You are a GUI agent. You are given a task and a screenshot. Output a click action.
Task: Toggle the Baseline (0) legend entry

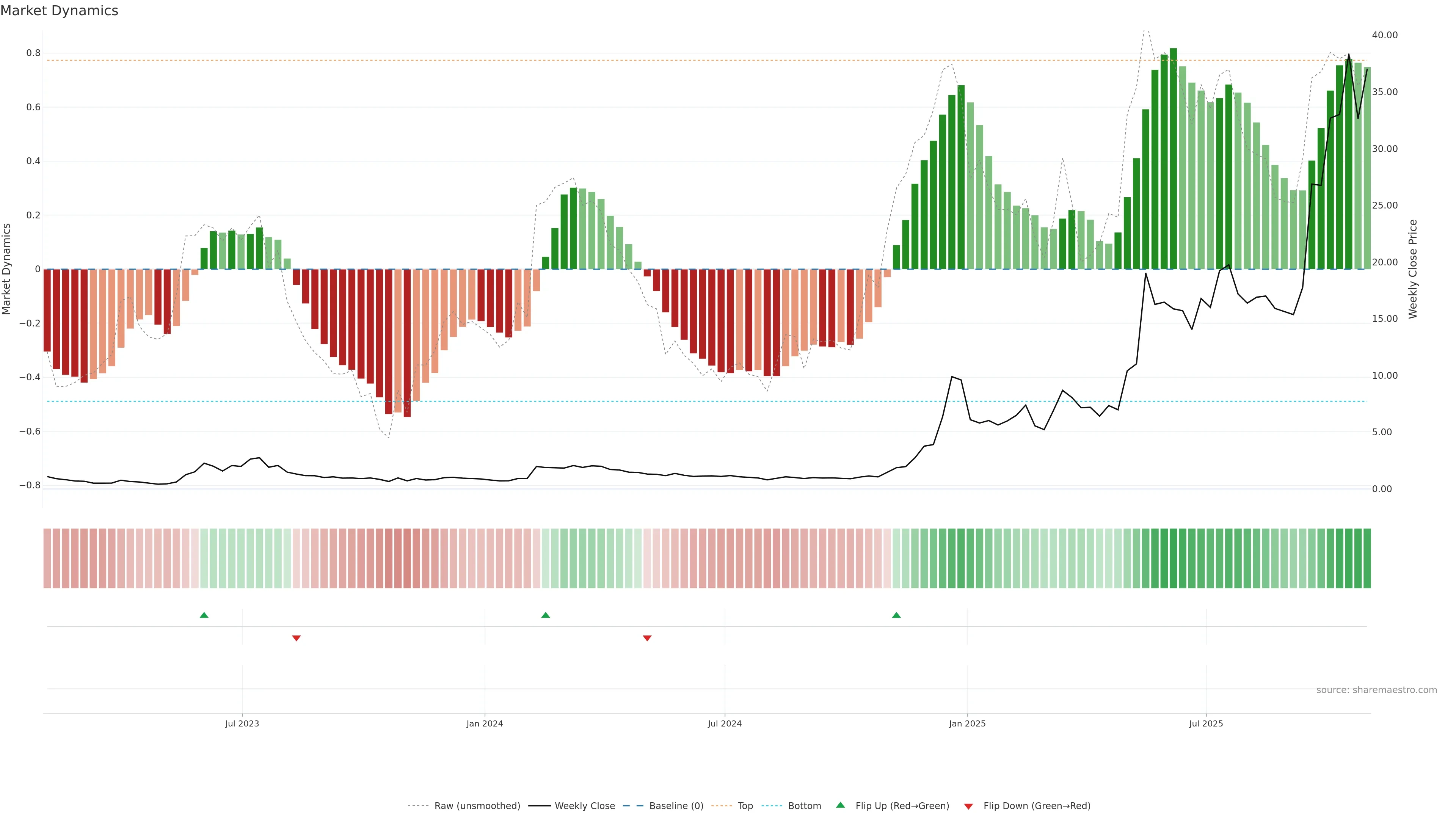(676, 806)
